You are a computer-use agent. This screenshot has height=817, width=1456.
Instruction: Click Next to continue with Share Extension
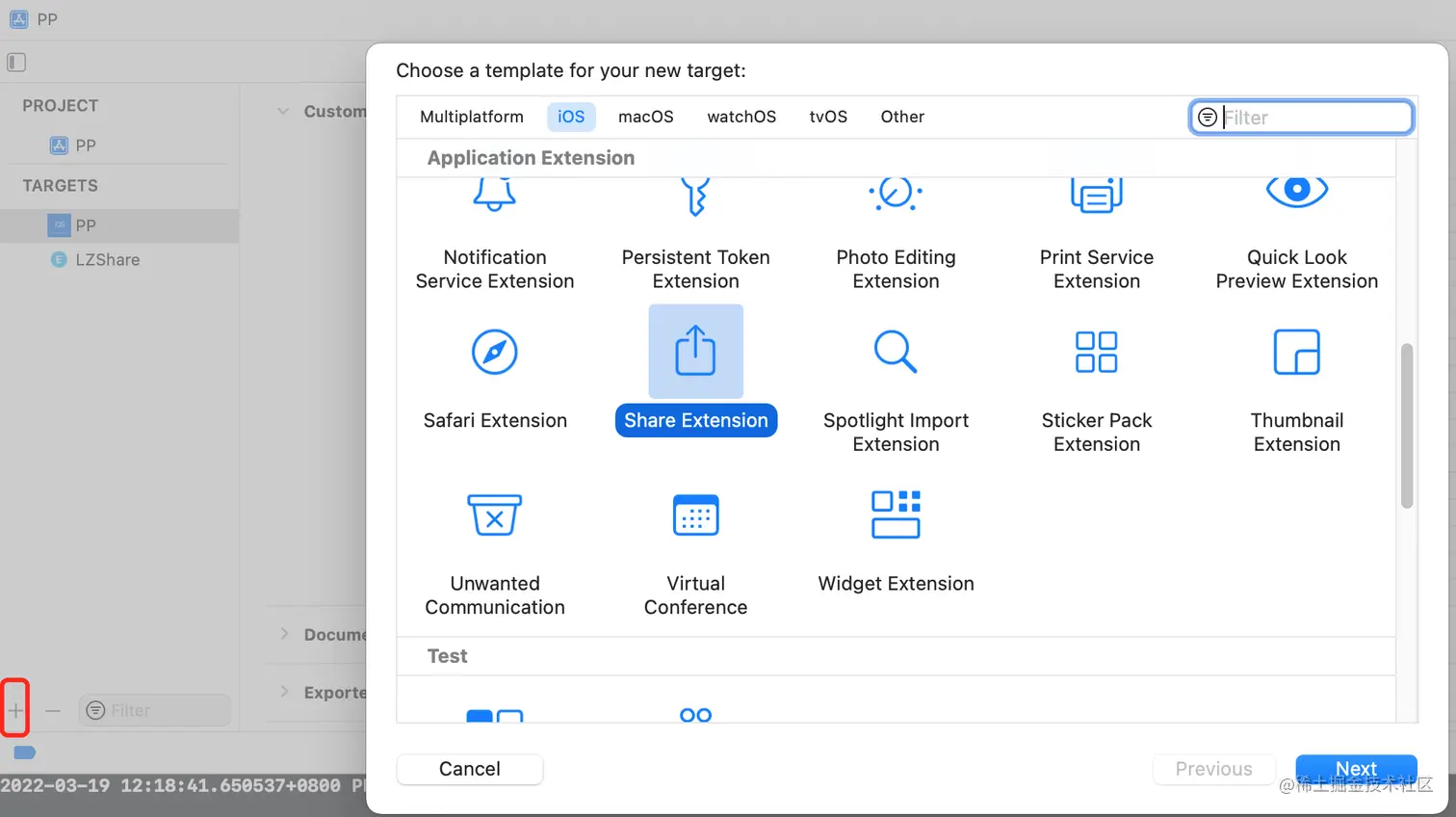pos(1356,769)
